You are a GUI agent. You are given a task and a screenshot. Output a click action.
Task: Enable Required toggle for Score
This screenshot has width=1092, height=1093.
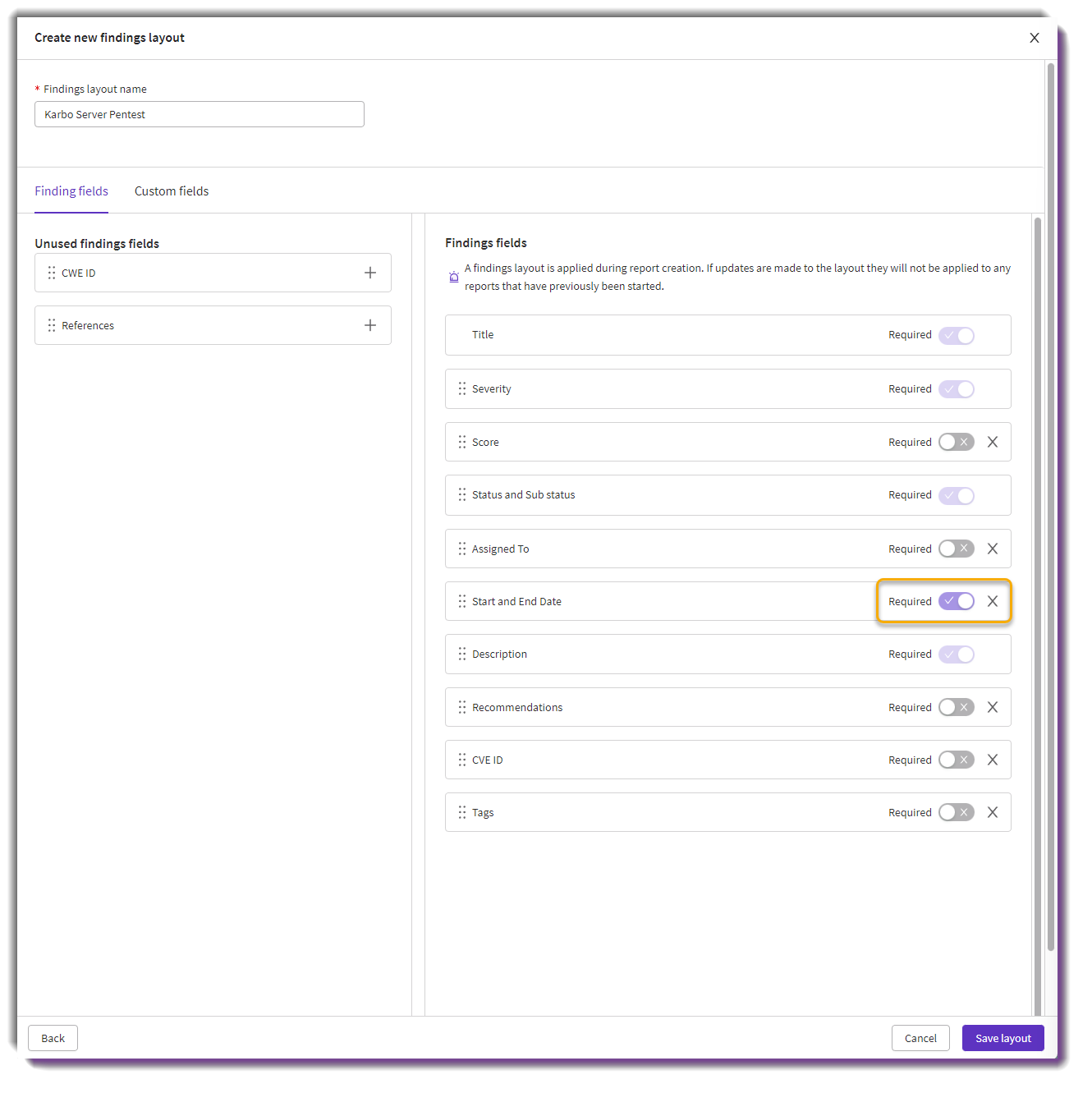click(x=957, y=442)
